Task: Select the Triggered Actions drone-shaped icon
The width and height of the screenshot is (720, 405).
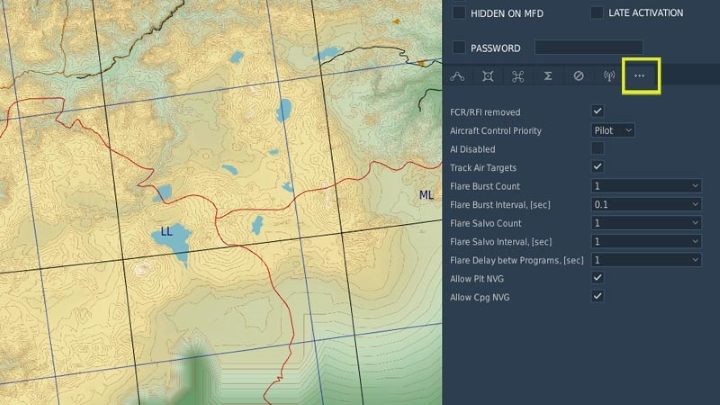Action: 517,76
